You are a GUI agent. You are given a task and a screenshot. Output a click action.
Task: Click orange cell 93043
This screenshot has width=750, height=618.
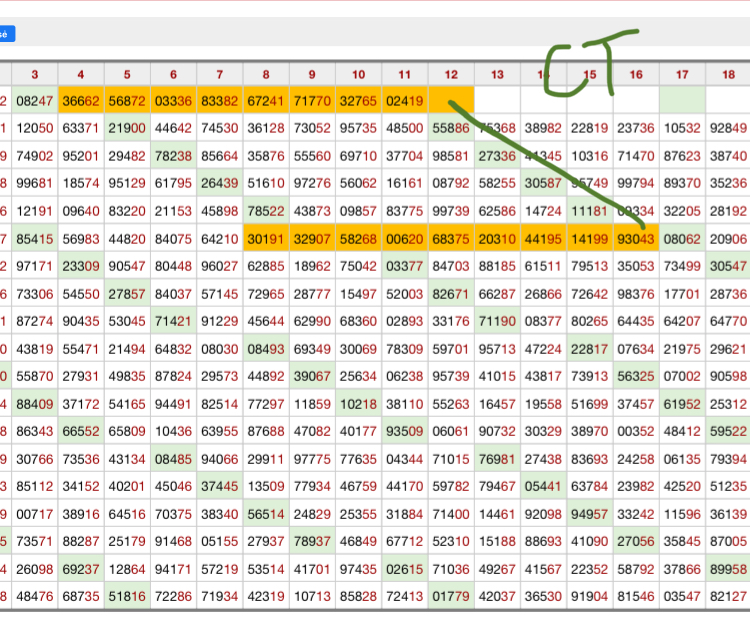pyautogui.click(x=636, y=239)
